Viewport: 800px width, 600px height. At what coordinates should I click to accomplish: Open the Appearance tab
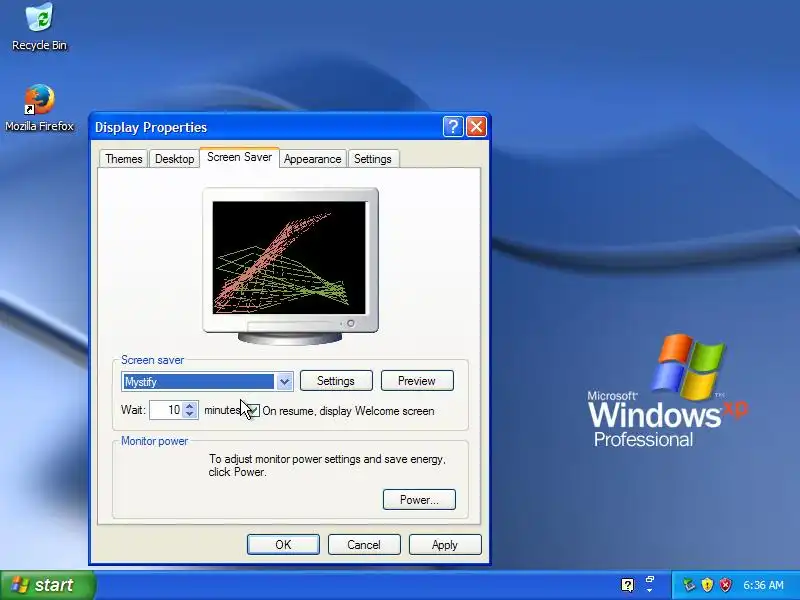tap(312, 159)
